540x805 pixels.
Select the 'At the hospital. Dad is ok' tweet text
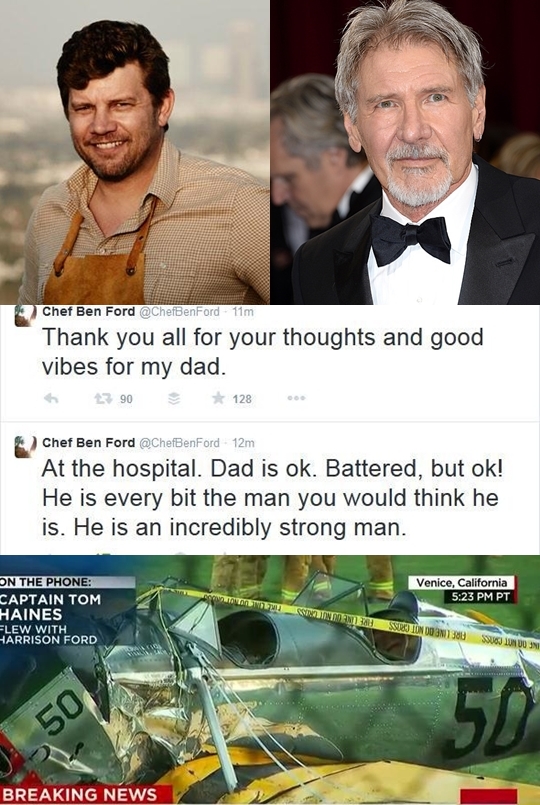coord(273,497)
